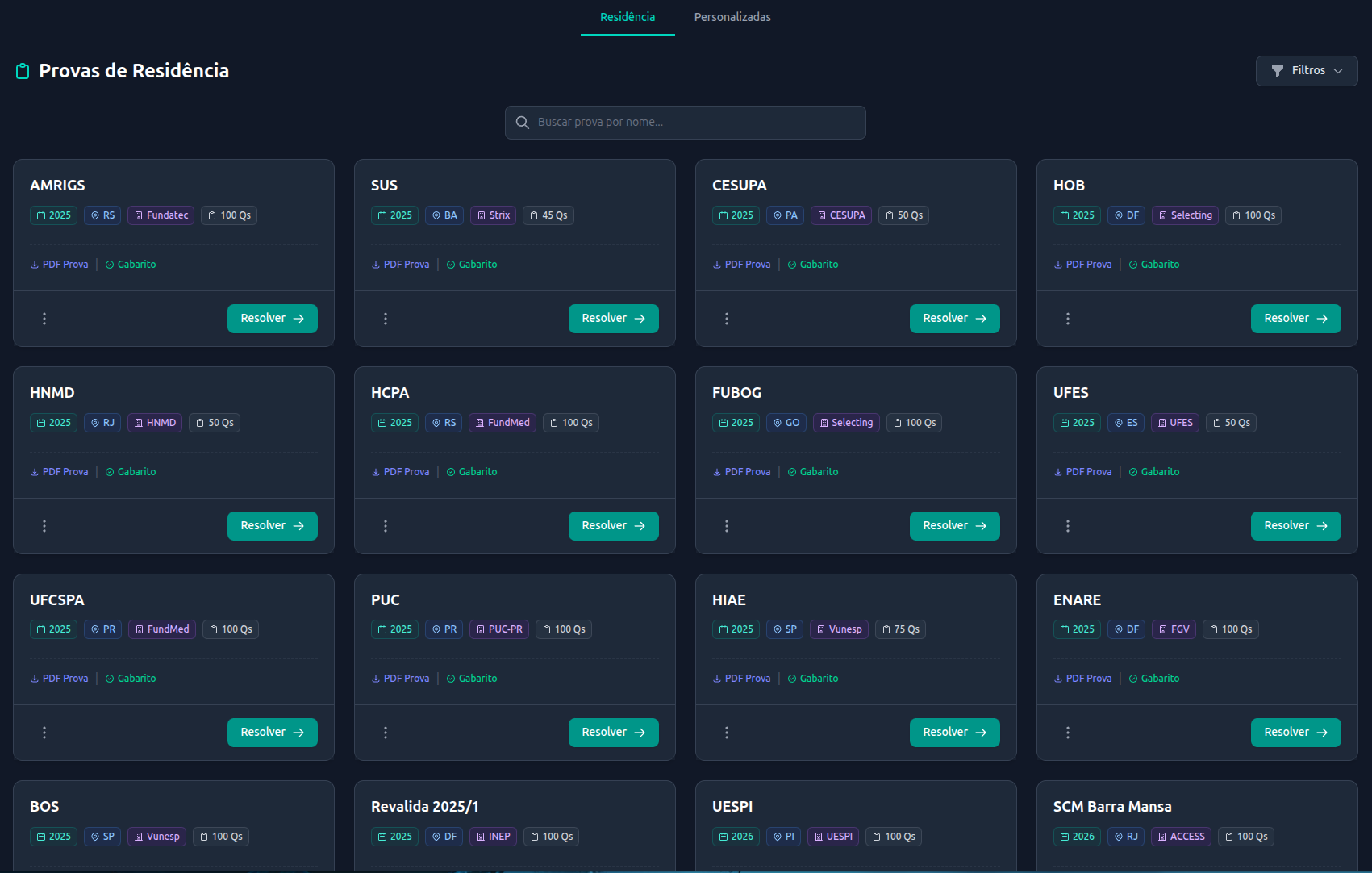Screen dimensions: 1372x873
Task: Click the 2025 year tag on SUS card
Action: pyautogui.click(x=394, y=215)
